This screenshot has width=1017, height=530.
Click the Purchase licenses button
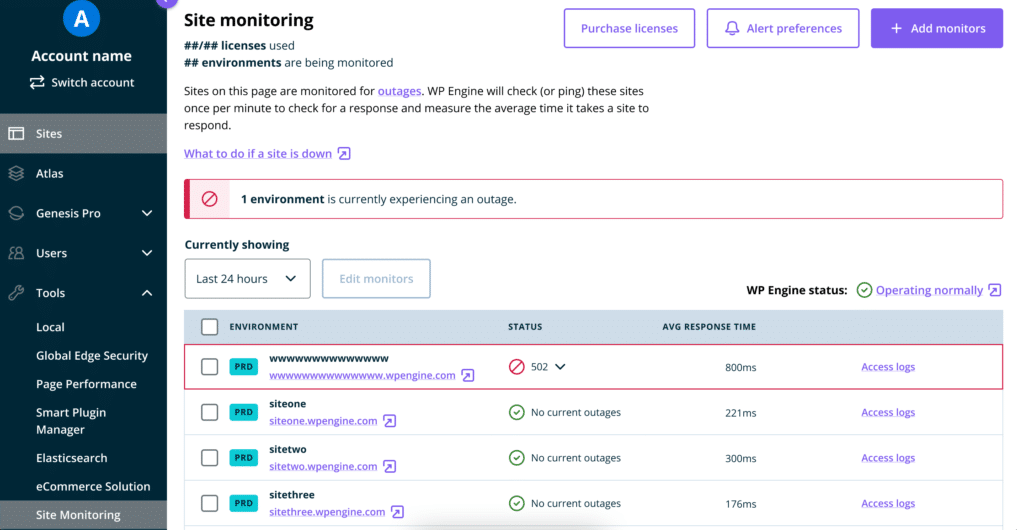629,28
